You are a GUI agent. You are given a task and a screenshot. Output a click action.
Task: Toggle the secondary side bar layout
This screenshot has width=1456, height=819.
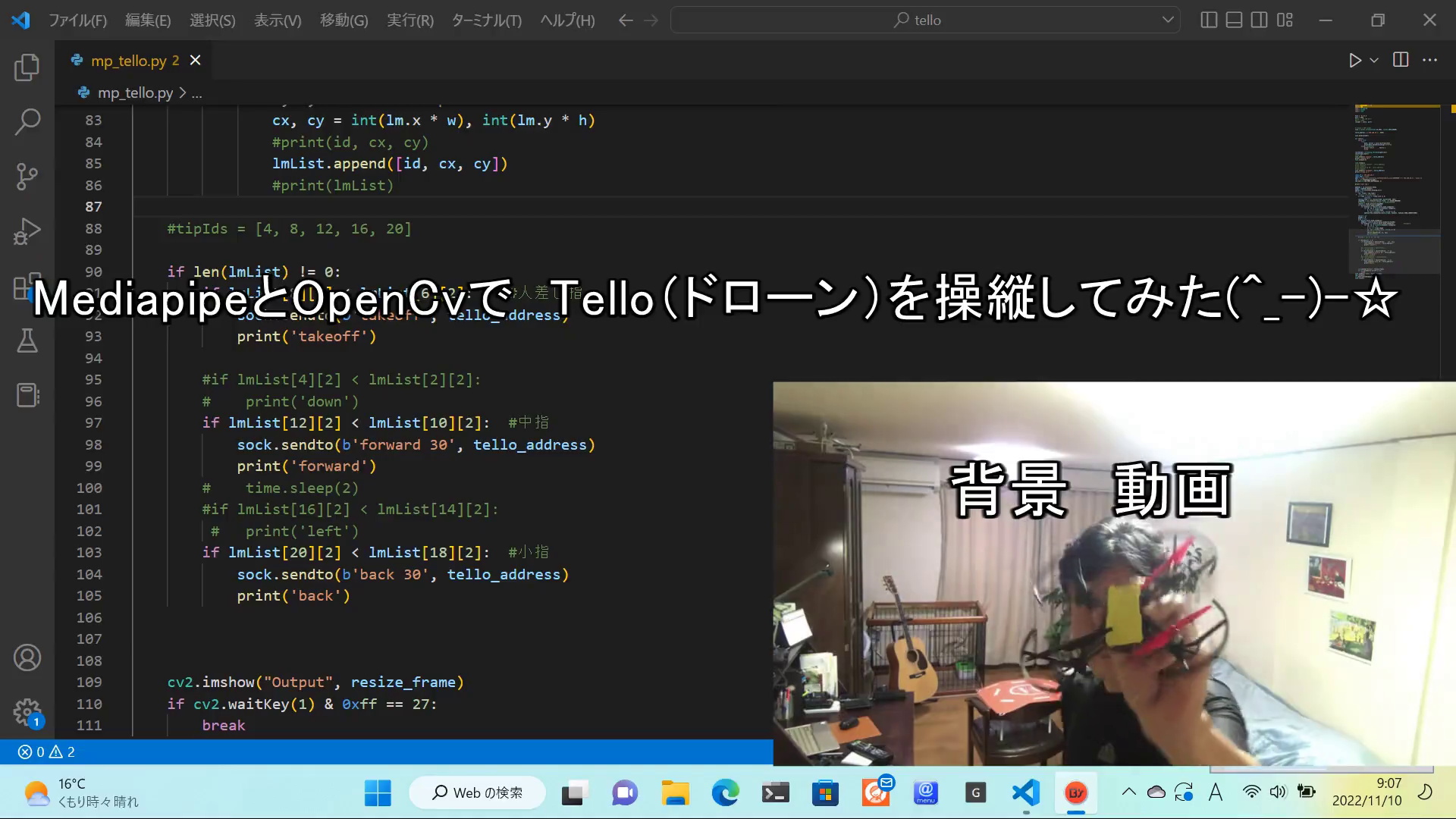[x=1259, y=20]
